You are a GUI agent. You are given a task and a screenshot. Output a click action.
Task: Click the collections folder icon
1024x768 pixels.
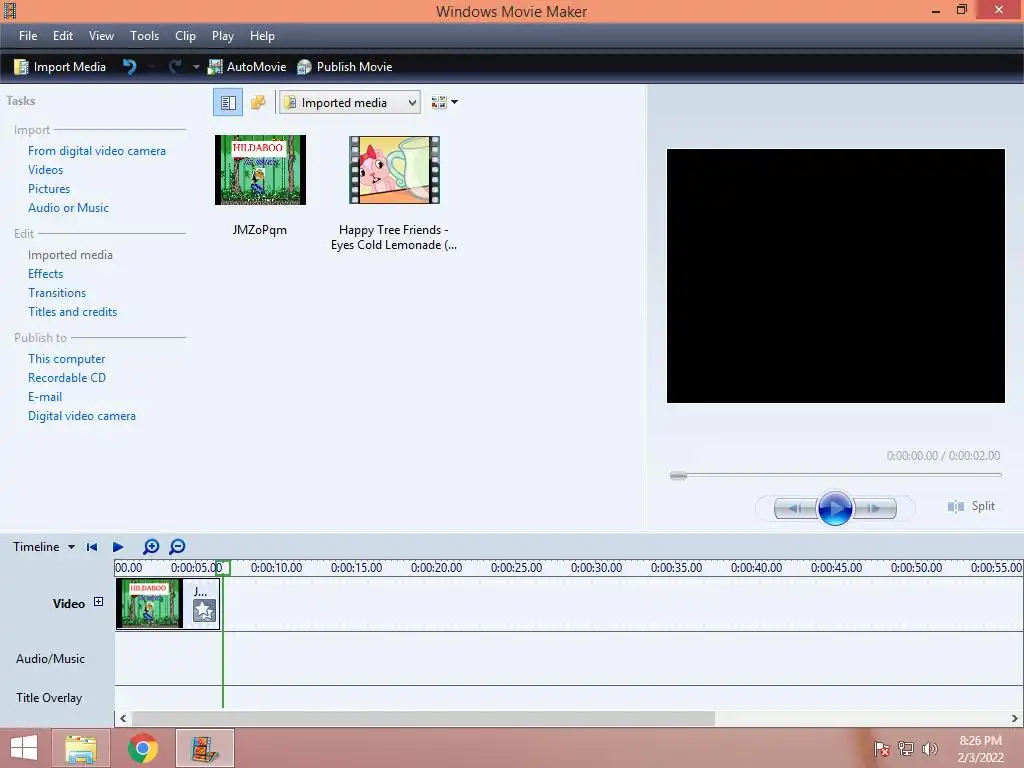pyautogui.click(x=258, y=103)
